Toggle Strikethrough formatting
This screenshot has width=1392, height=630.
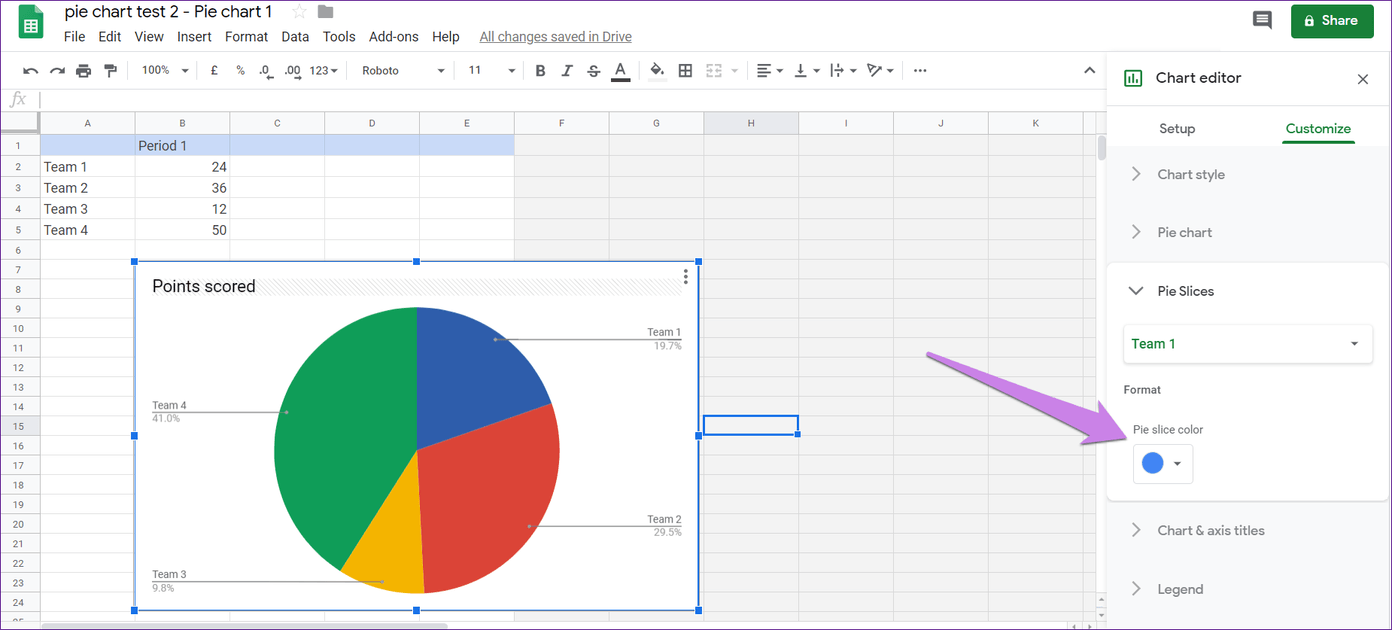pos(594,71)
